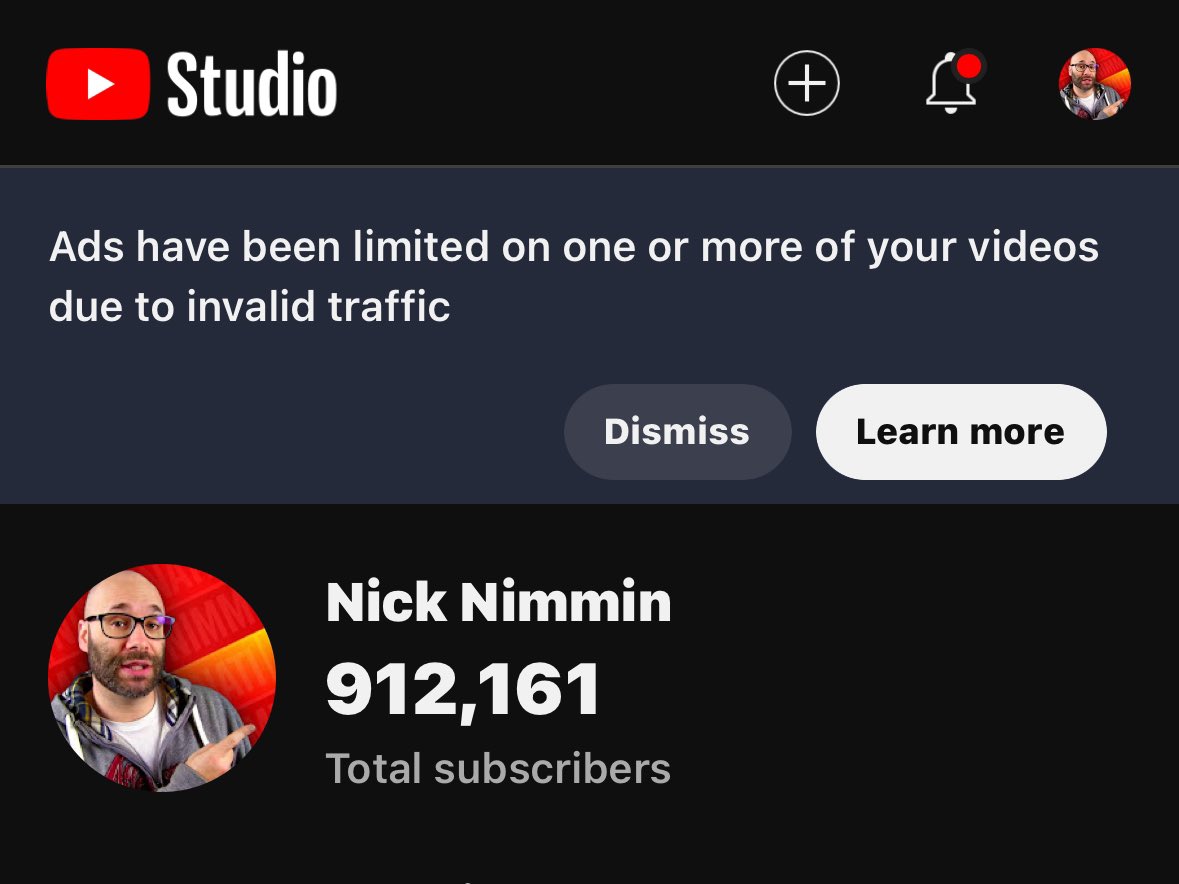Click Learn more about limited ads
The width and height of the screenshot is (1179, 884).
[x=961, y=431]
